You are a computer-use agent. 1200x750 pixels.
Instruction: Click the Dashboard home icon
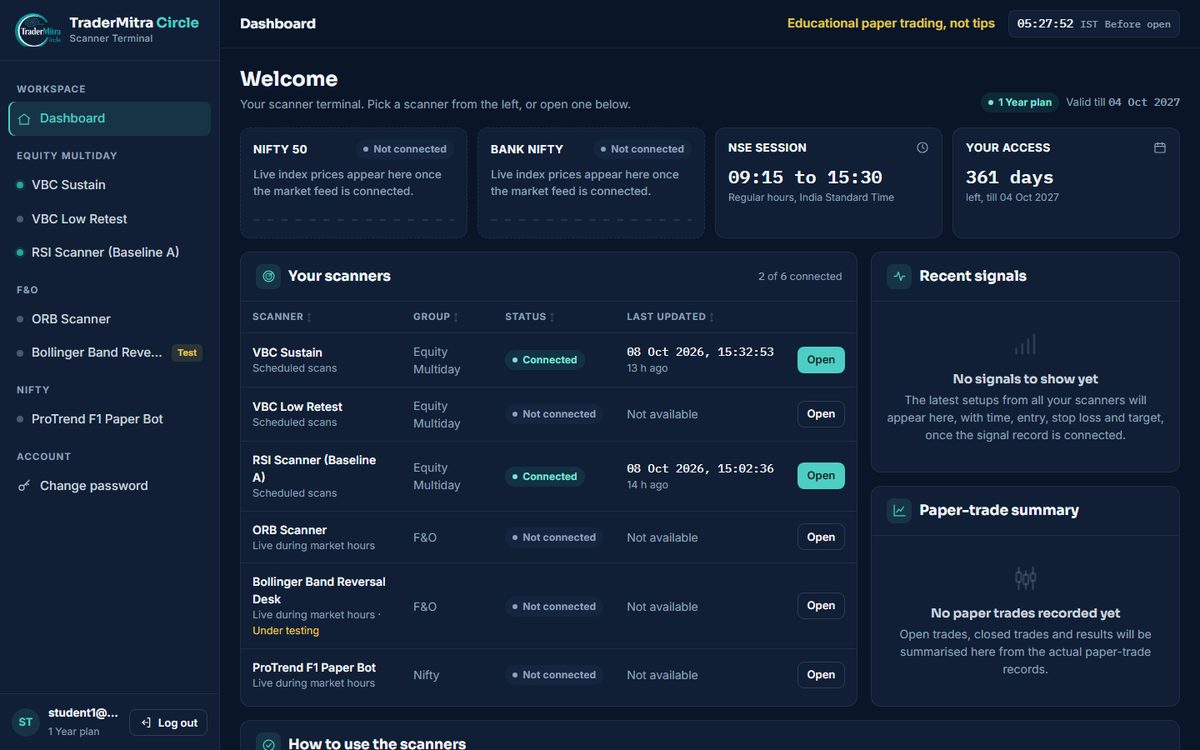24,118
